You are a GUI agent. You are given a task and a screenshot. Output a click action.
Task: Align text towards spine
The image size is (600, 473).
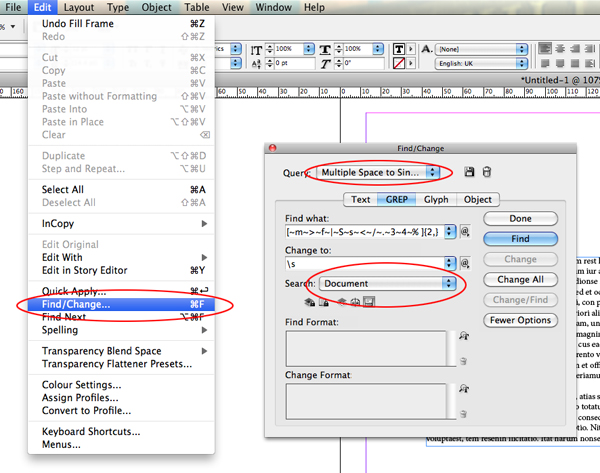[x=590, y=49]
